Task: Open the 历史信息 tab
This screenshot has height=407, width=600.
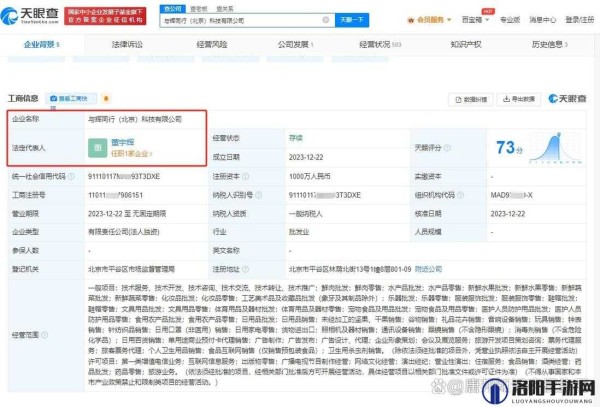Action: tap(549, 45)
